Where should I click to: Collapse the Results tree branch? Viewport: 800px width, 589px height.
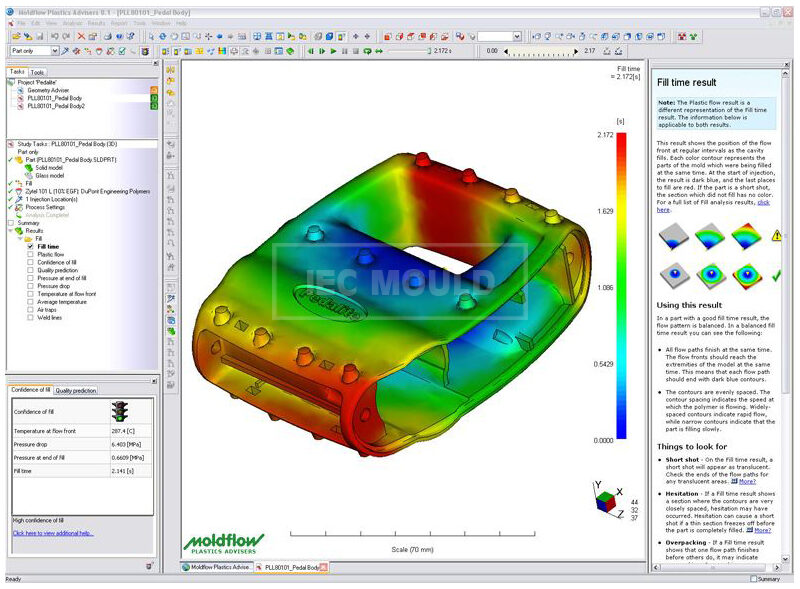11,231
